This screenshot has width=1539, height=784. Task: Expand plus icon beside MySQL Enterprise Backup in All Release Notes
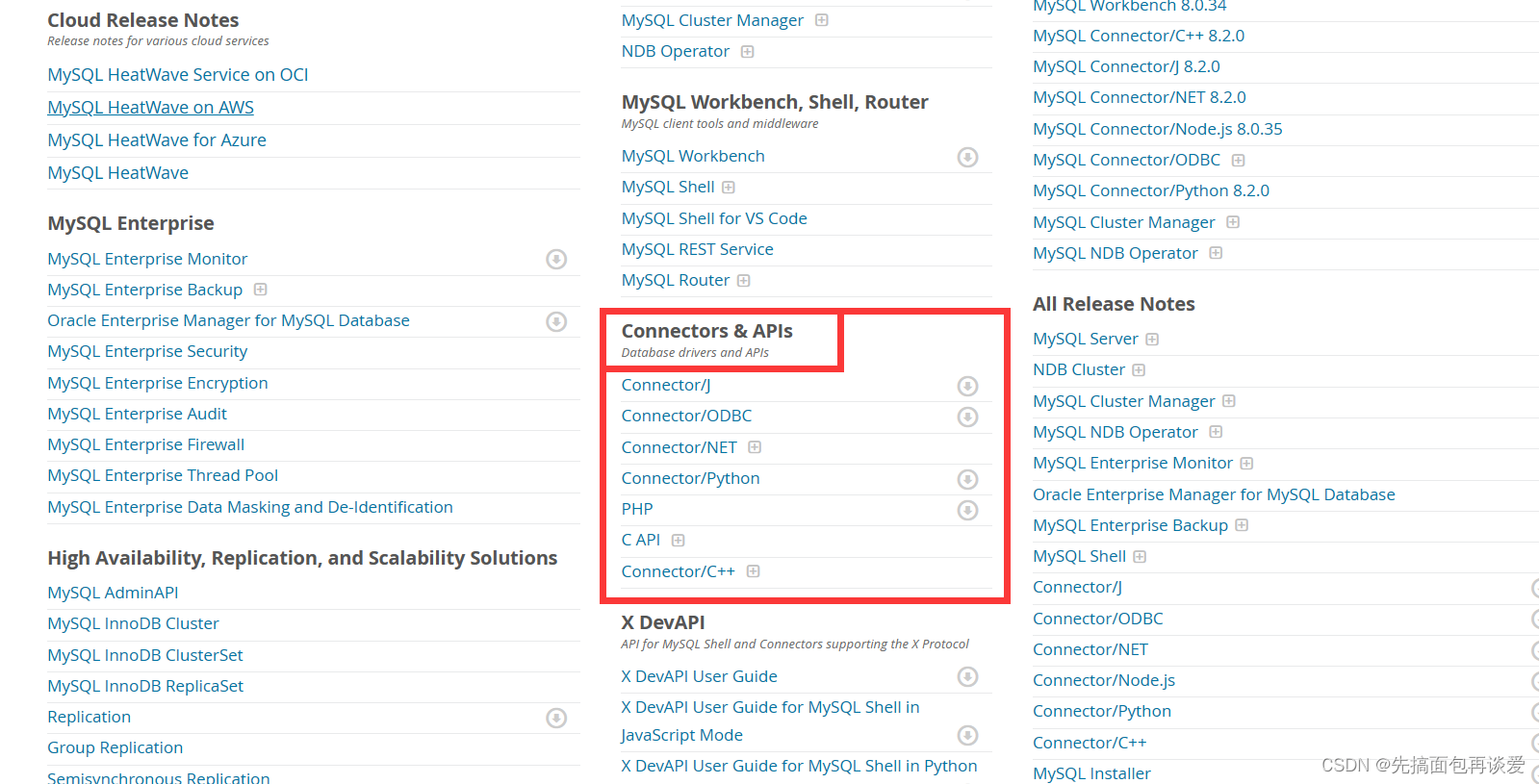tap(1242, 525)
